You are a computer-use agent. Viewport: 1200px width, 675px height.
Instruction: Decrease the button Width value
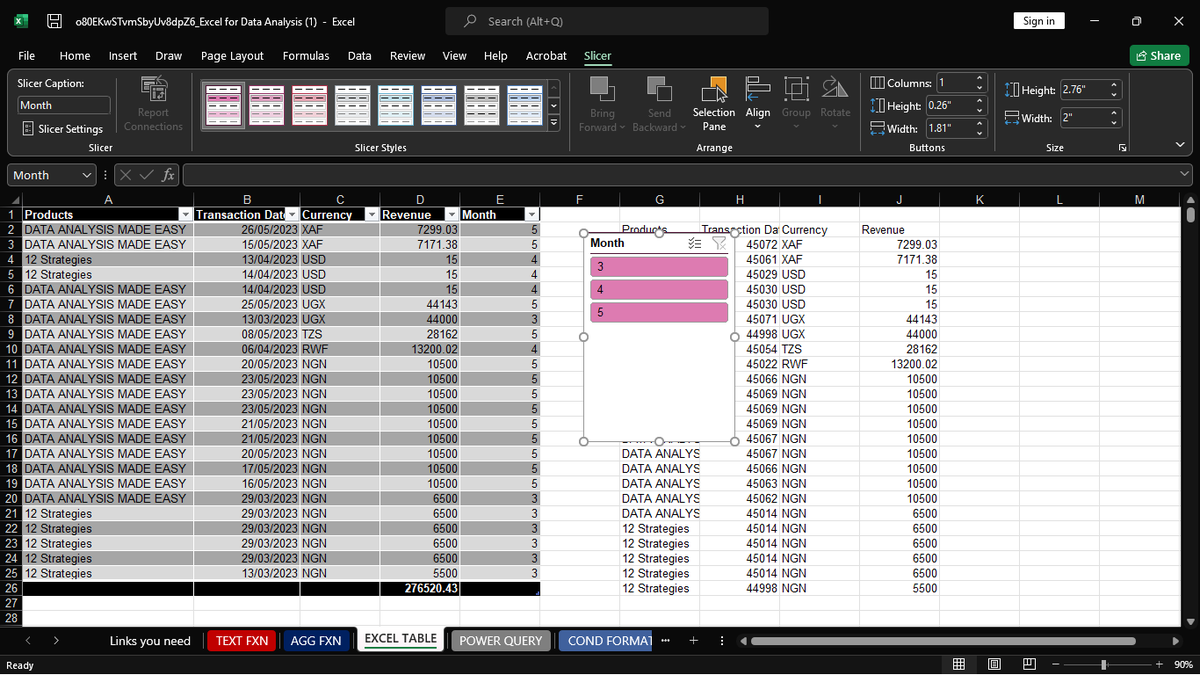pos(981,132)
